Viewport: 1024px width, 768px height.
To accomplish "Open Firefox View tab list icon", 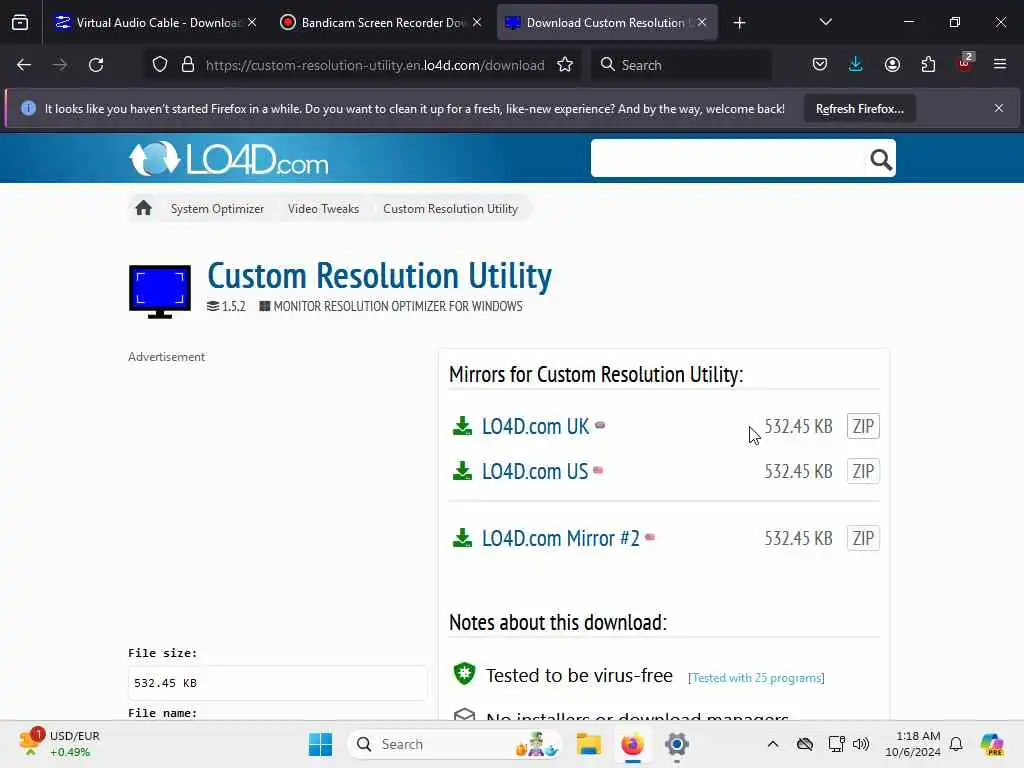I will (20, 23).
